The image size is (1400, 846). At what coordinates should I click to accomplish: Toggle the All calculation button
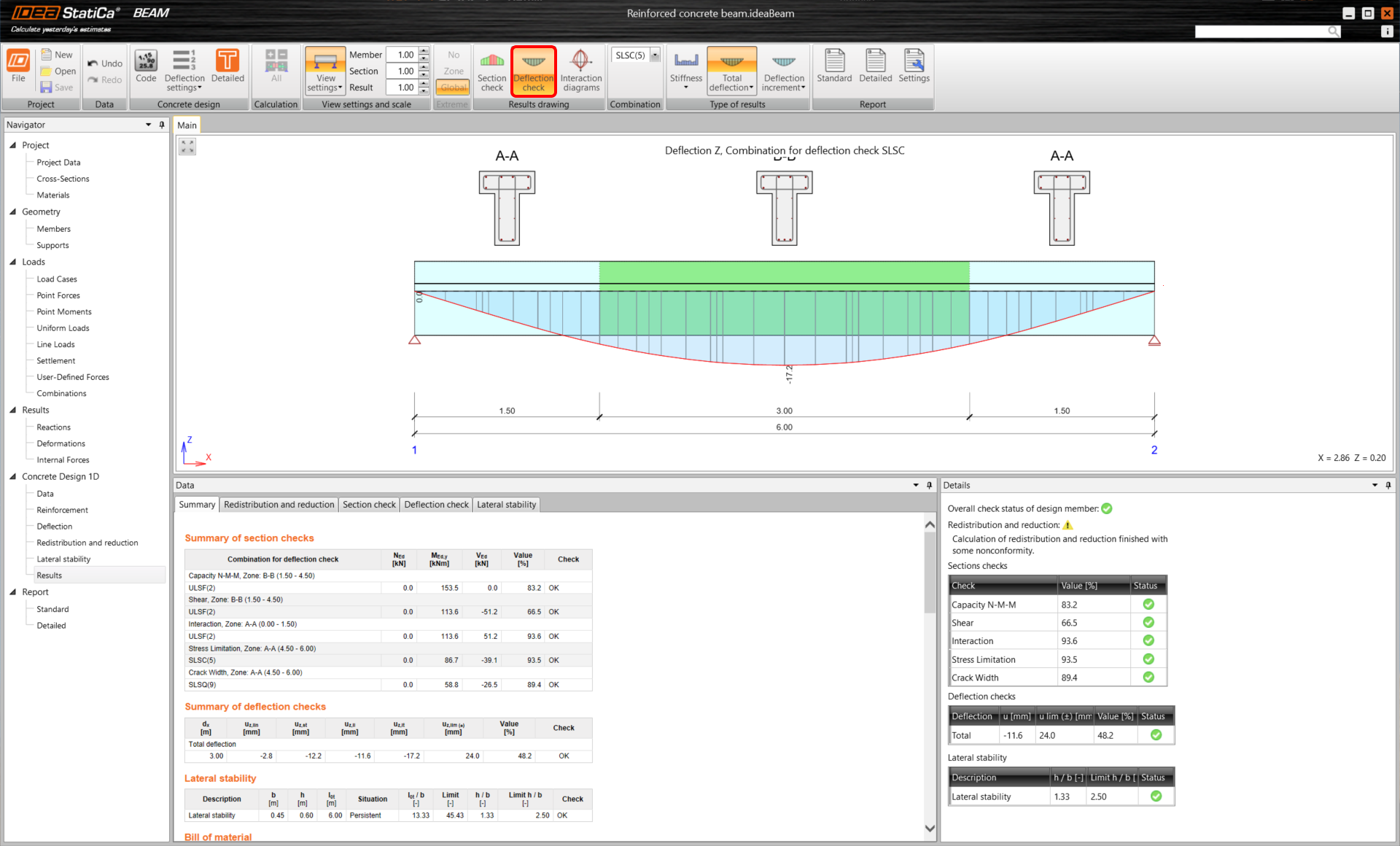[276, 70]
